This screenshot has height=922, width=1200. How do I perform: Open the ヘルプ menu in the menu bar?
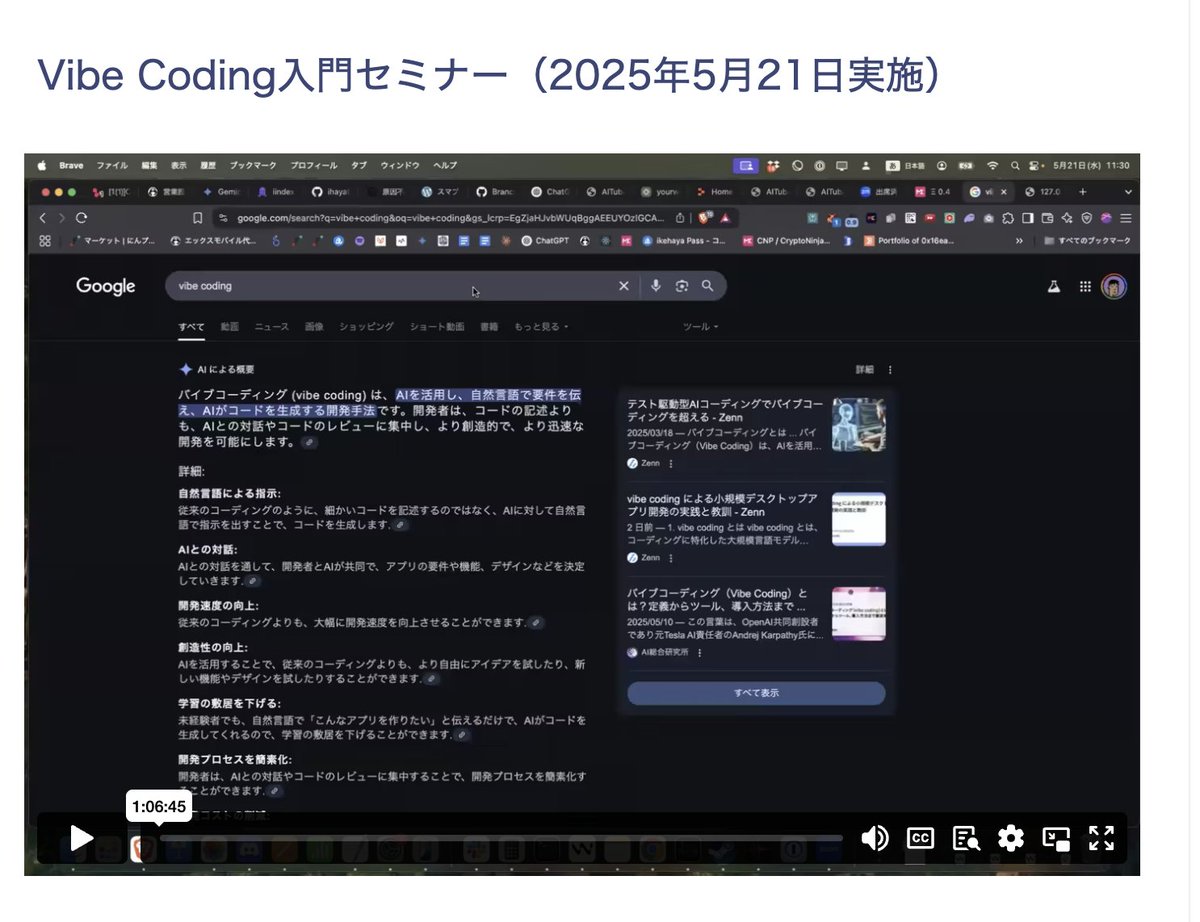tap(445, 165)
